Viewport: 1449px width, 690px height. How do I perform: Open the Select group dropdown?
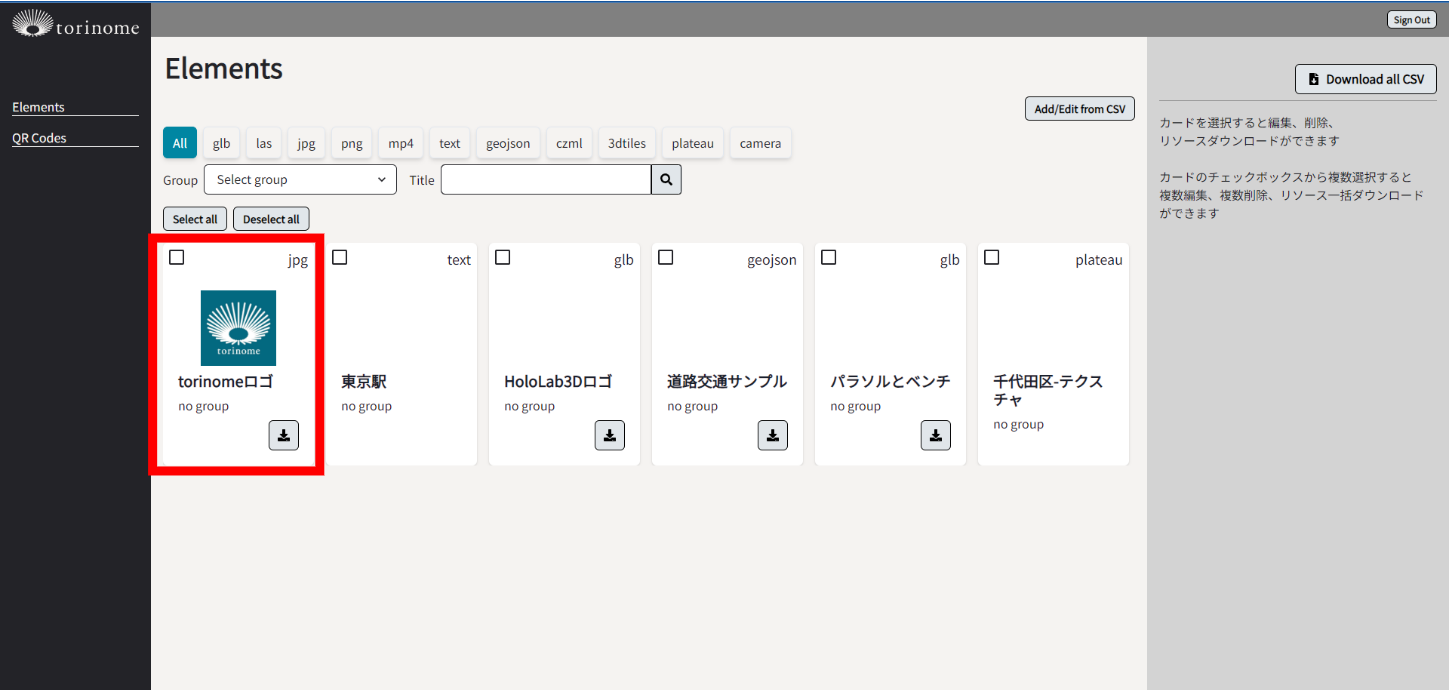click(300, 180)
